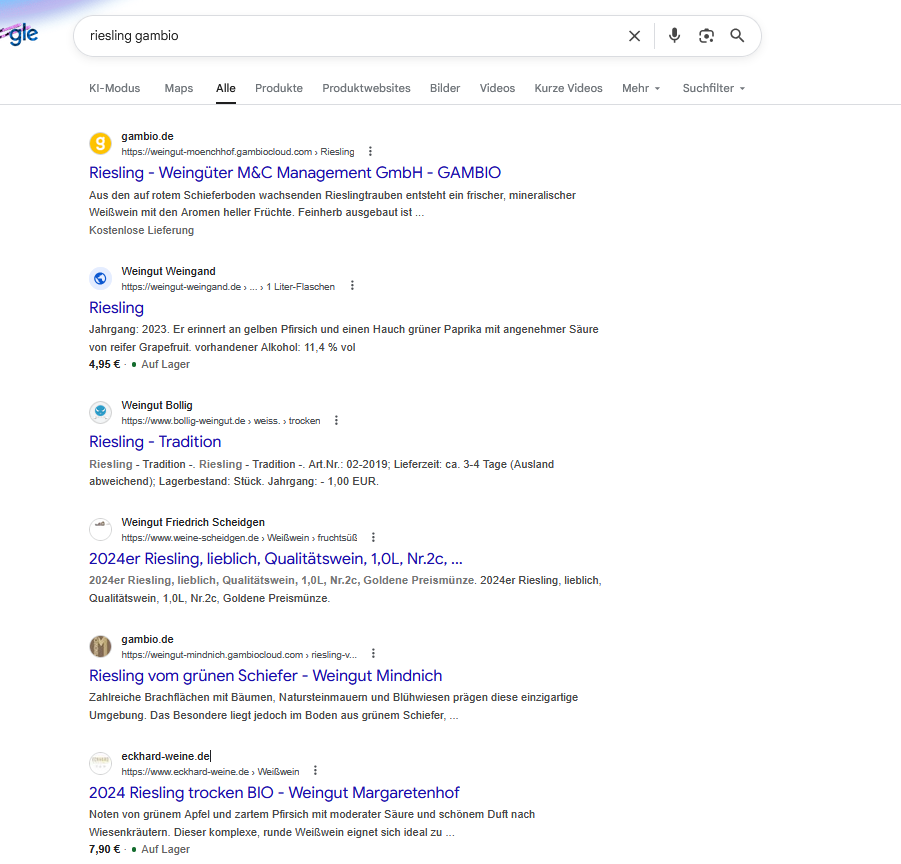Click the 'Kostenlose Lieferung' note
901x864 pixels.
tap(141, 230)
